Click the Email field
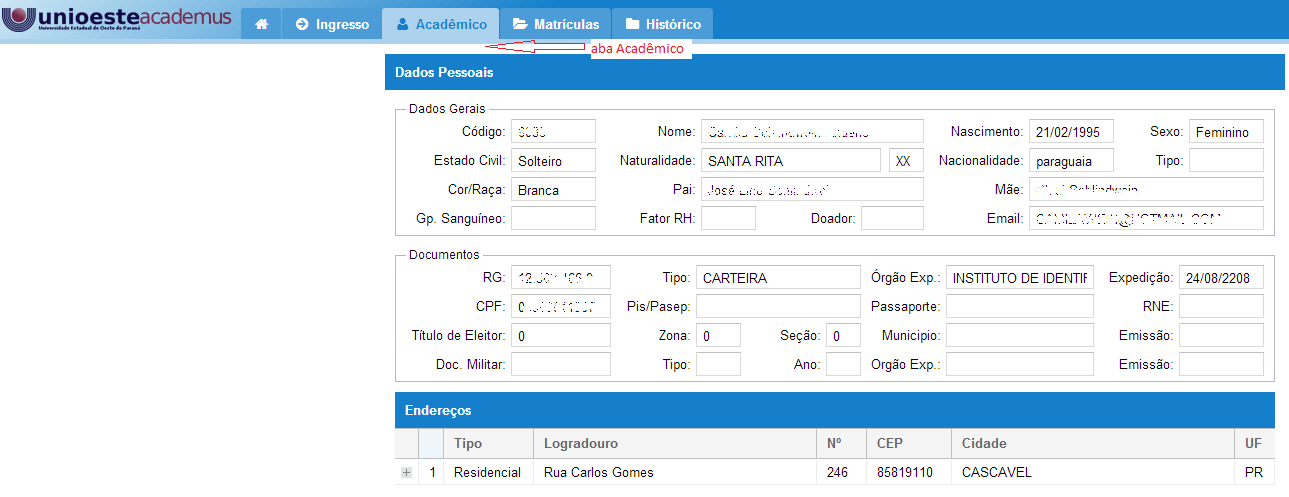The width and height of the screenshot is (1289, 497). [1146, 219]
